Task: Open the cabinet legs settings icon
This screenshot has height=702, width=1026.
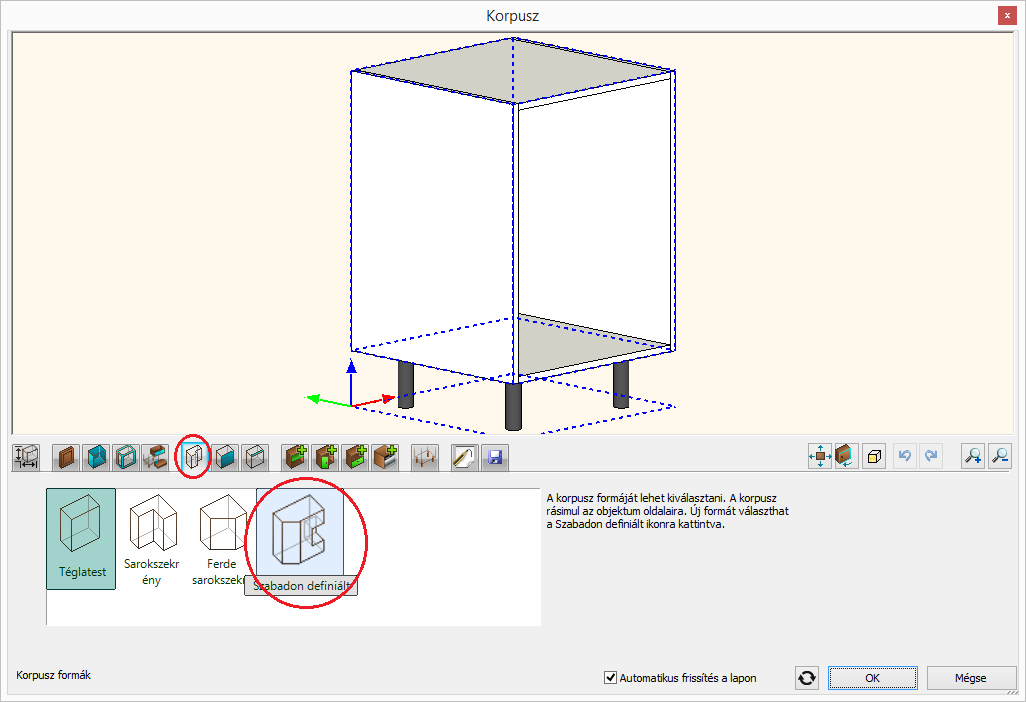Action: 425,457
